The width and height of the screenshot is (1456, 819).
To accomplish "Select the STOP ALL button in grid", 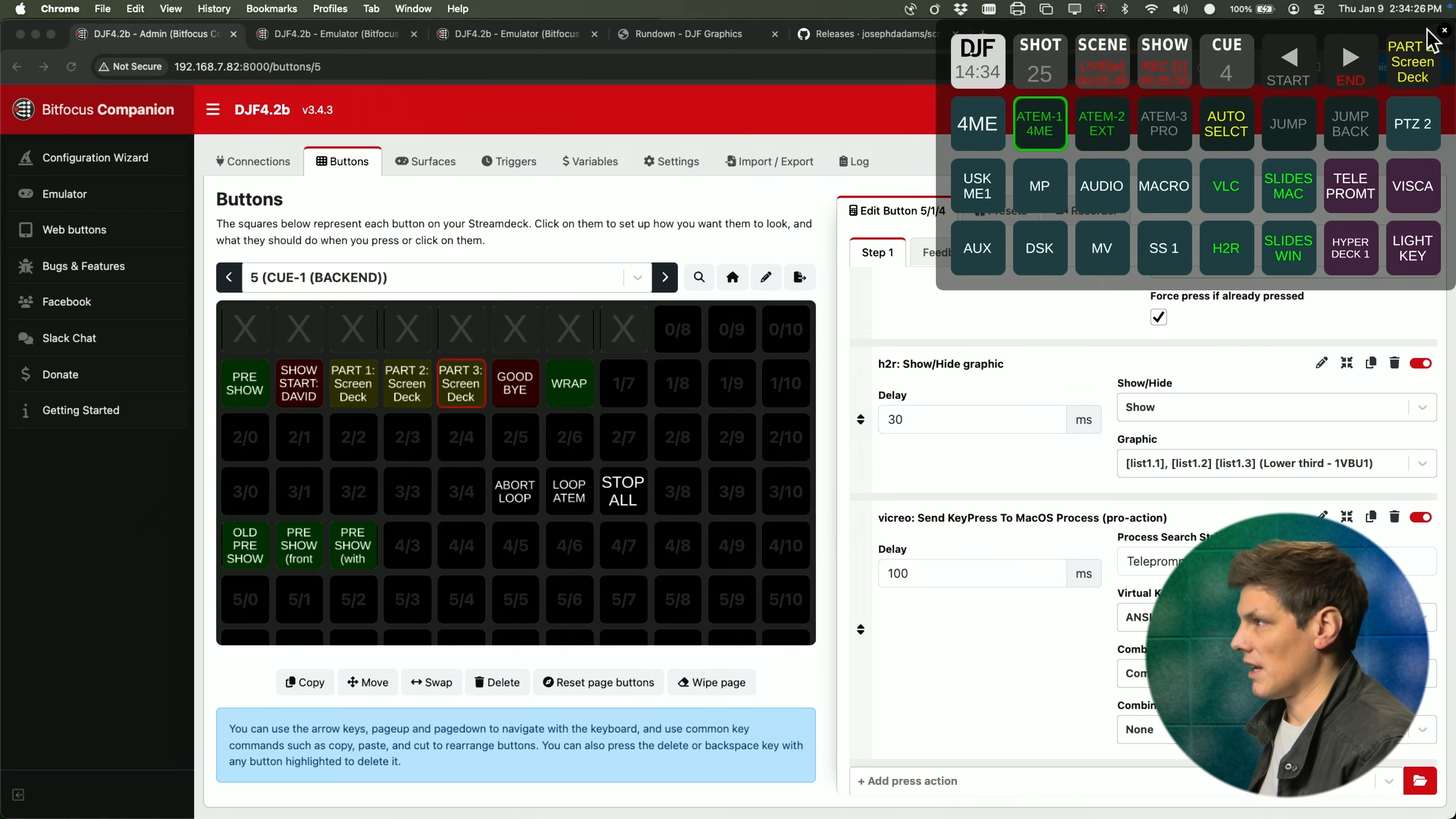I will (623, 491).
